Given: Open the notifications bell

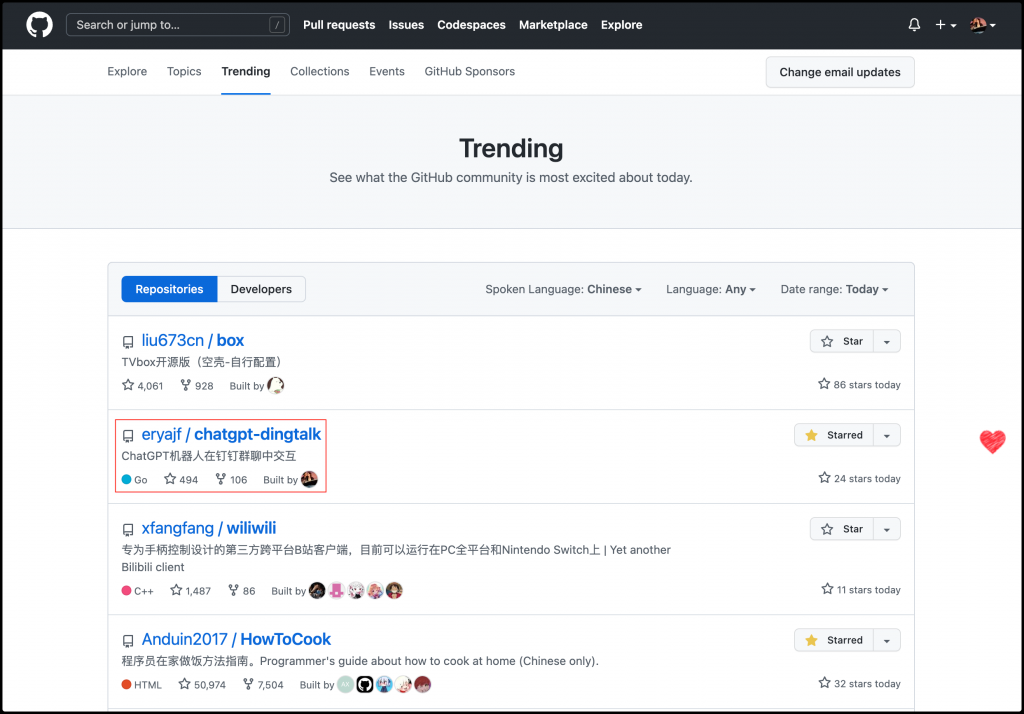Looking at the screenshot, I should tap(914, 25).
